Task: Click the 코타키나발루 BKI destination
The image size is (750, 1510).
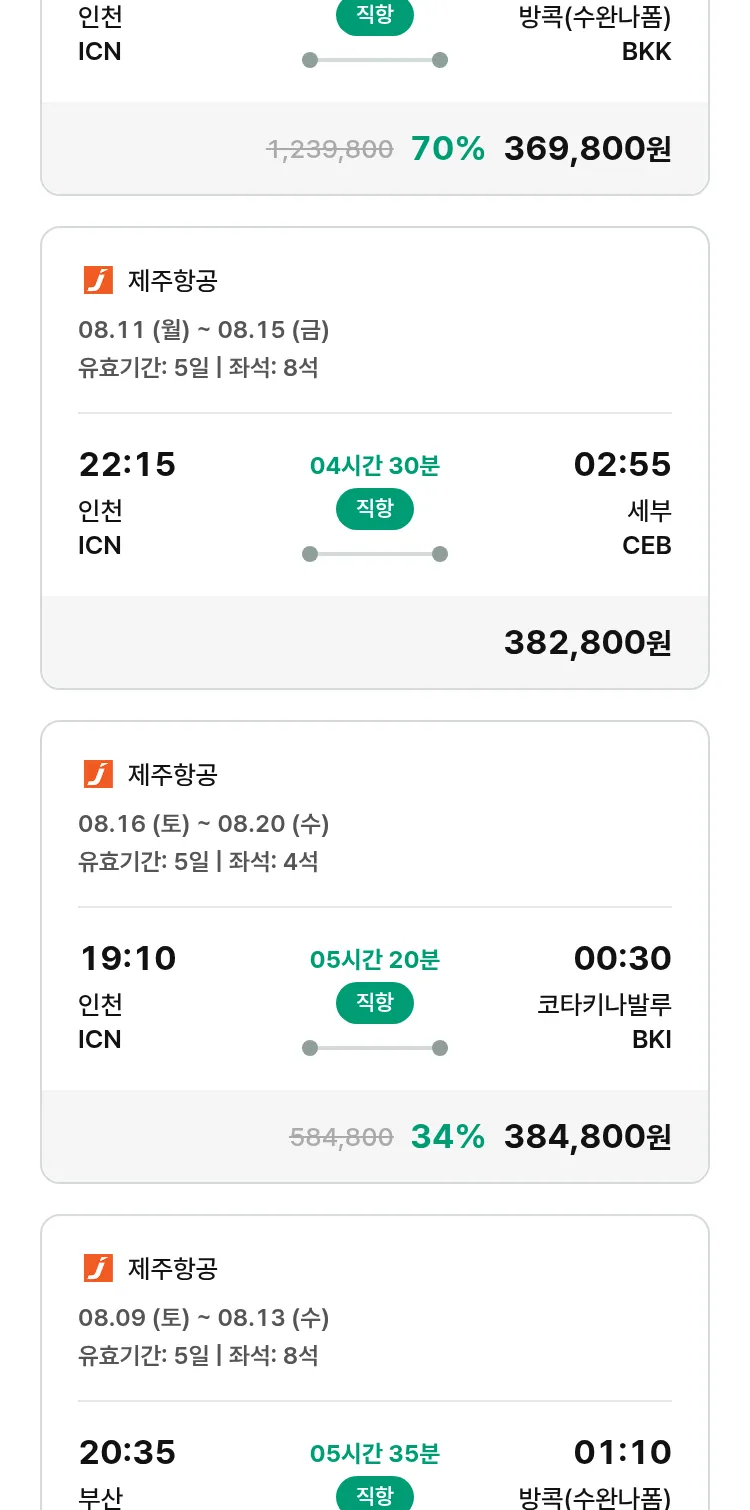Action: [x=604, y=1021]
